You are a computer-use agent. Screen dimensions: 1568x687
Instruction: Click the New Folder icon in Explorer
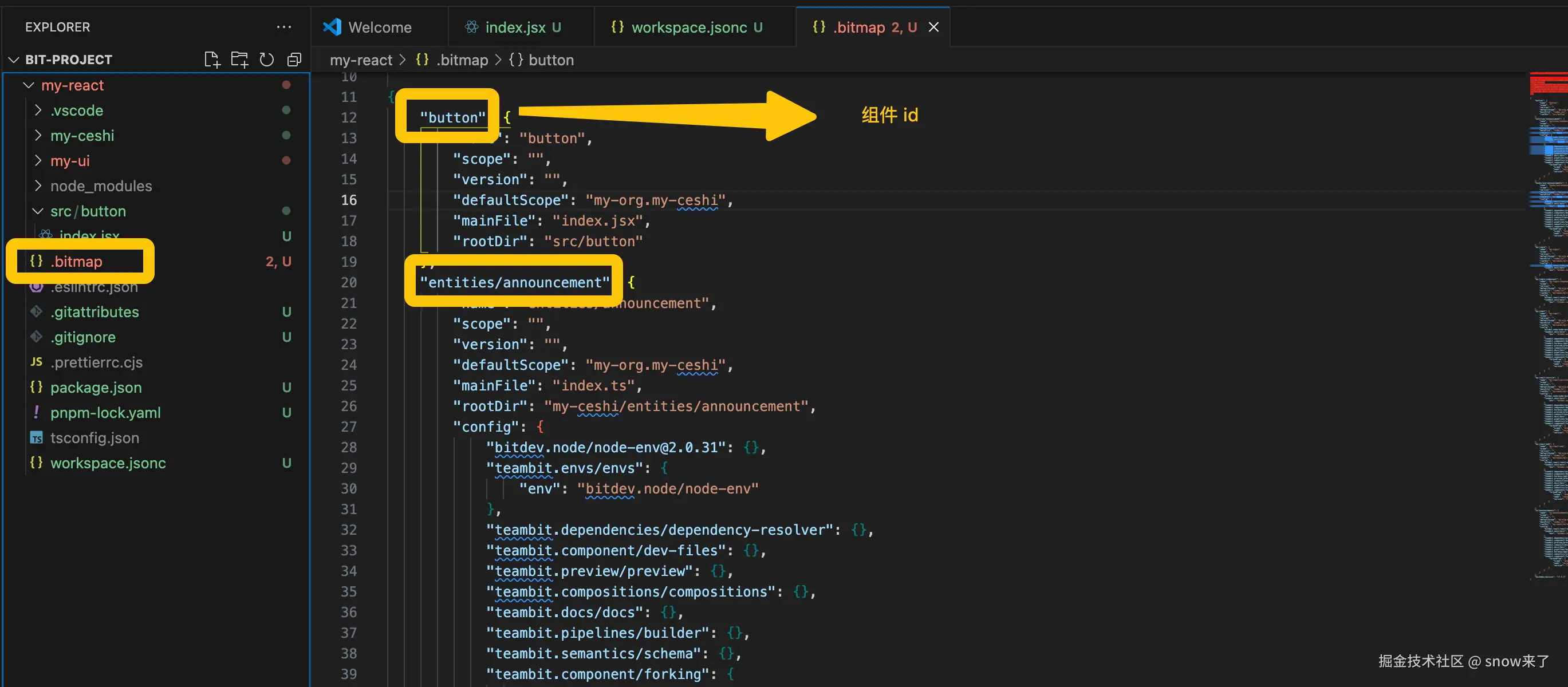point(239,60)
